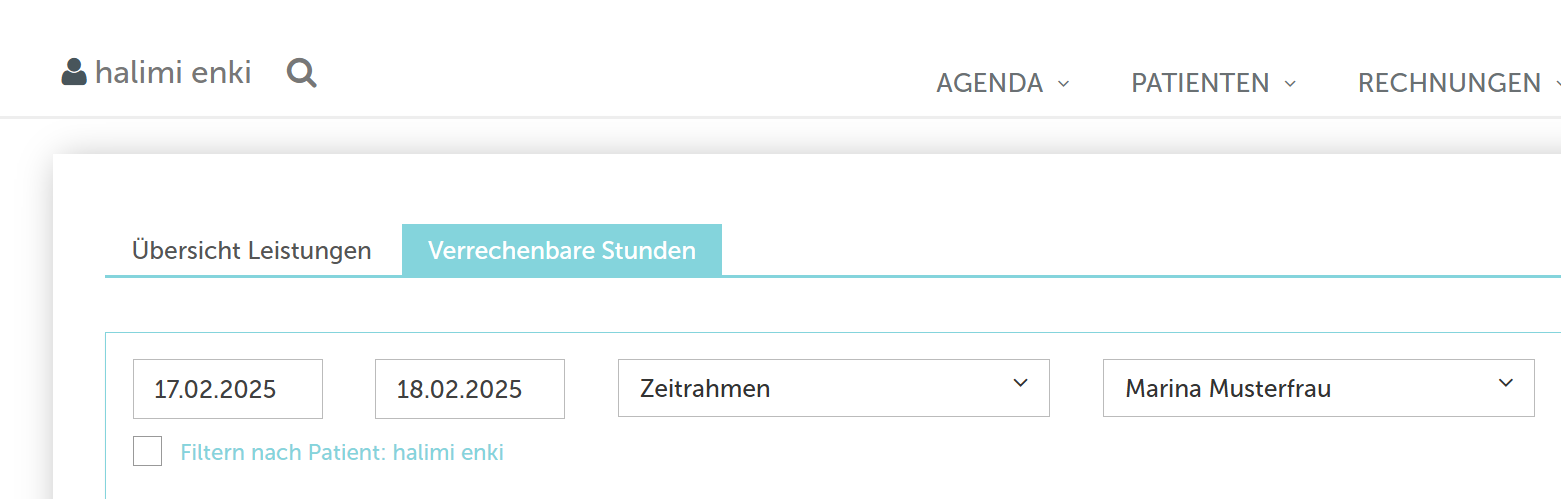
Task: Click the arrow inside Zeitrahmen box
Action: [x=1020, y=383]
